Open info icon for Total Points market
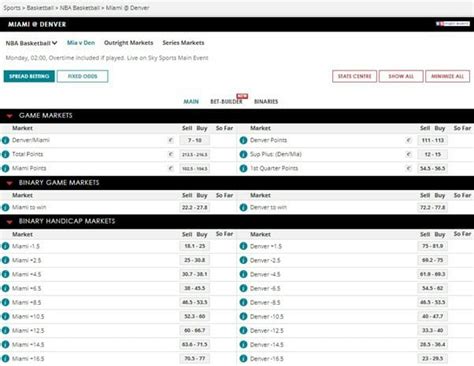The image size is (474, 366). pos(5,154)
